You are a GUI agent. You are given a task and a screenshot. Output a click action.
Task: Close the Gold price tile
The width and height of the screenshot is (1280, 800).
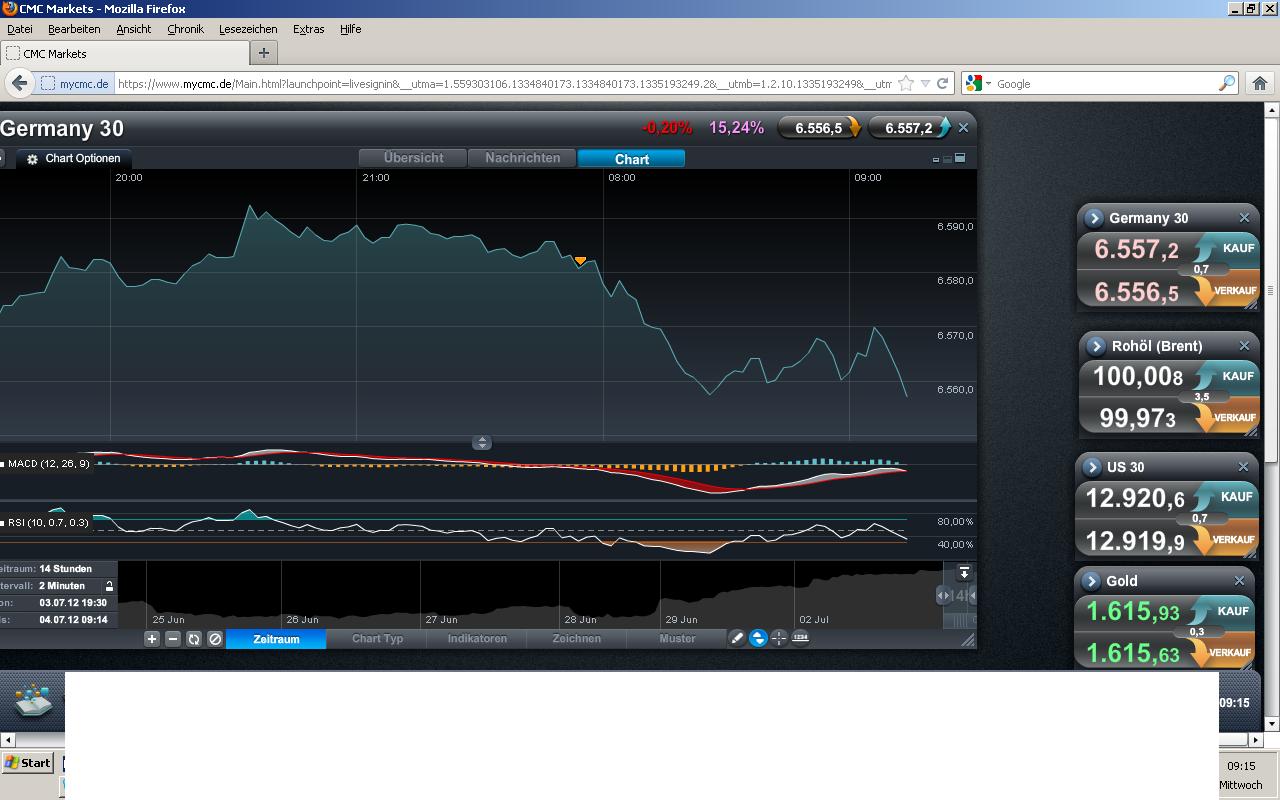click(1239, 581)
